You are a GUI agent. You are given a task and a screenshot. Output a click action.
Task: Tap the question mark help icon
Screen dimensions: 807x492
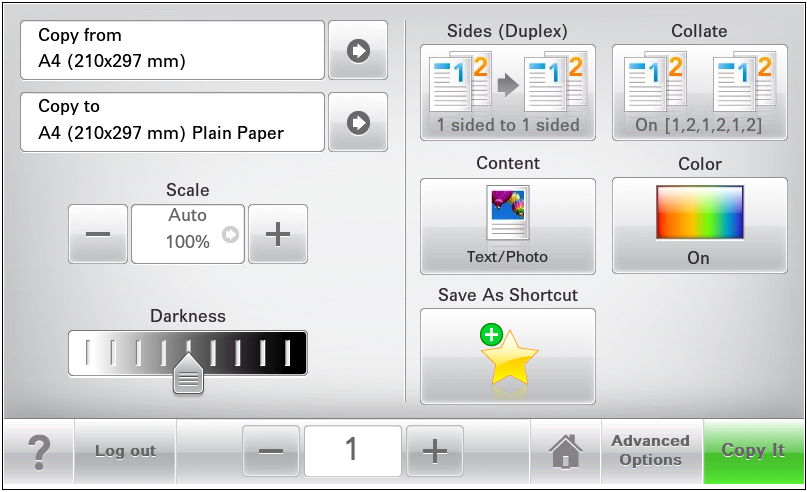[38, 451]
